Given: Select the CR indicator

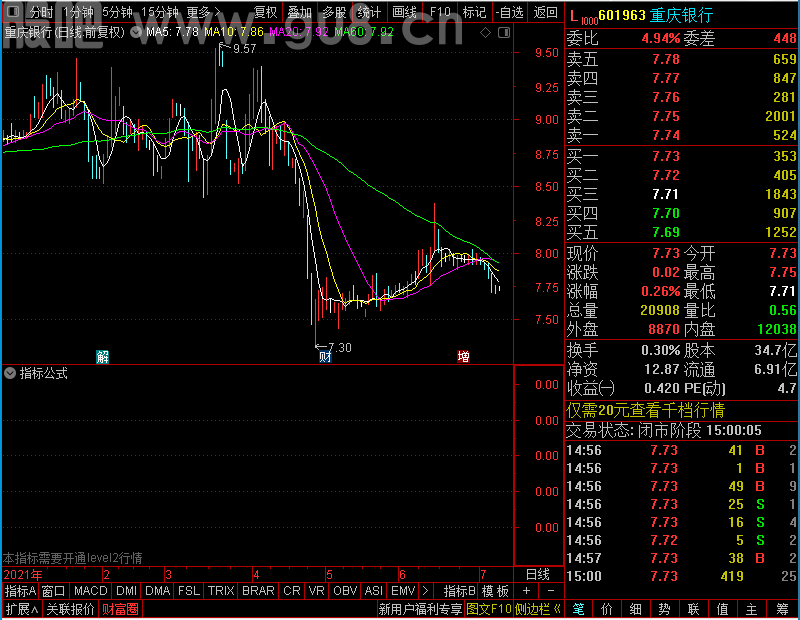Looking at the screenshot, I should coord(292,591).
